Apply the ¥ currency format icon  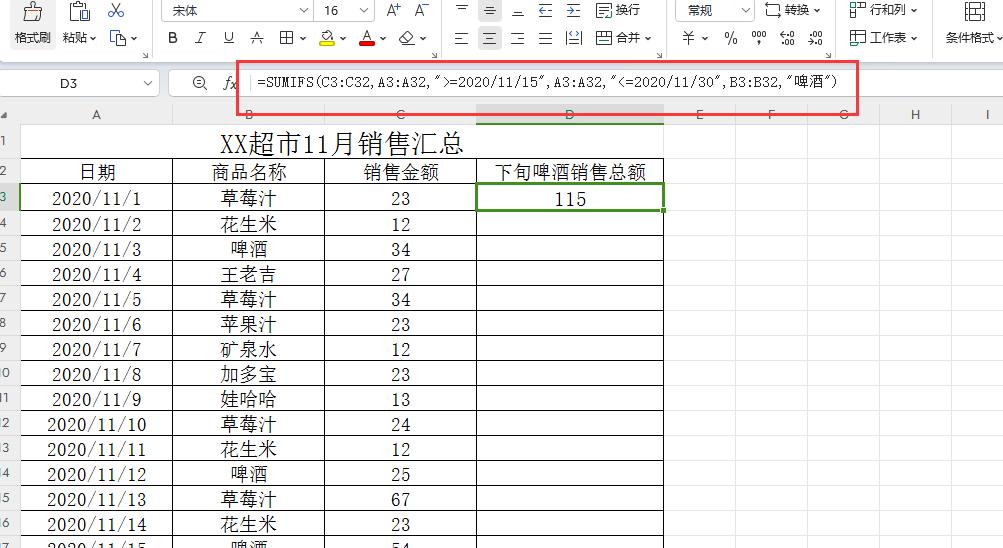tap(688, 38)
